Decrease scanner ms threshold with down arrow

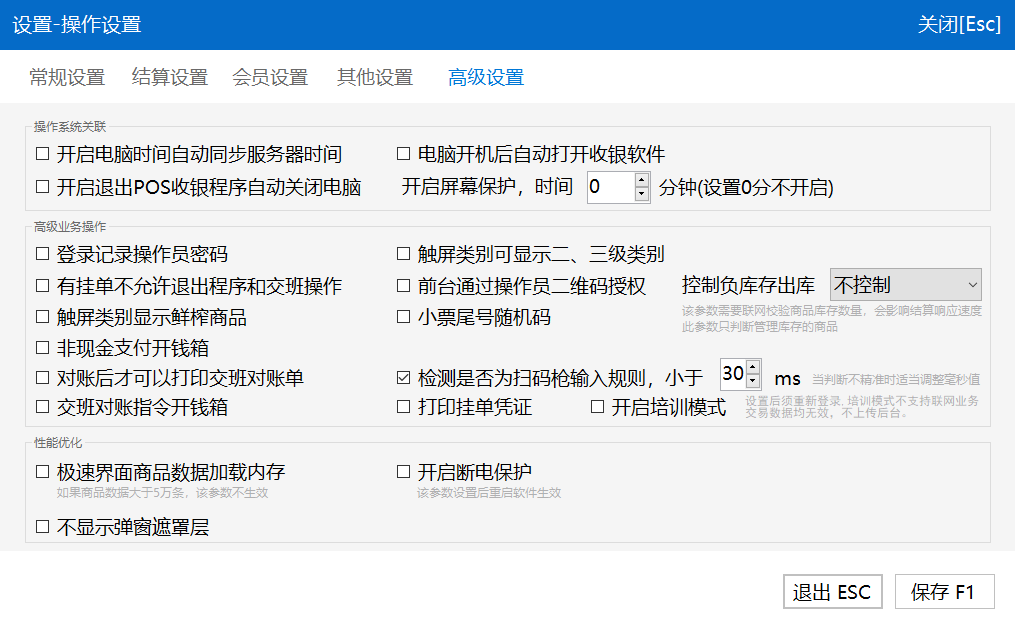click(x=753, y=381)
